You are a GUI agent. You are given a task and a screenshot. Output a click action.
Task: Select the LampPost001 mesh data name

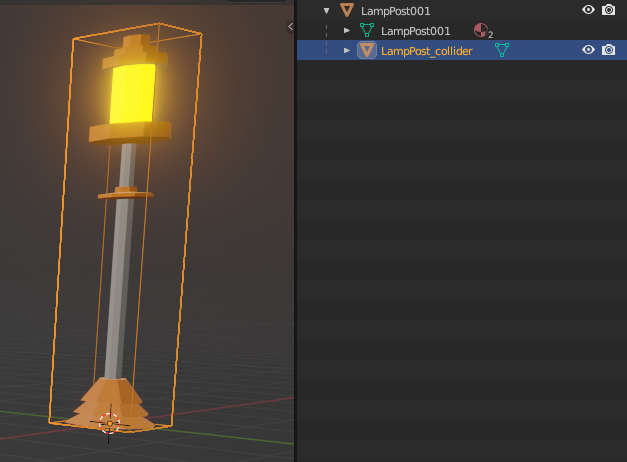point(415,31)
